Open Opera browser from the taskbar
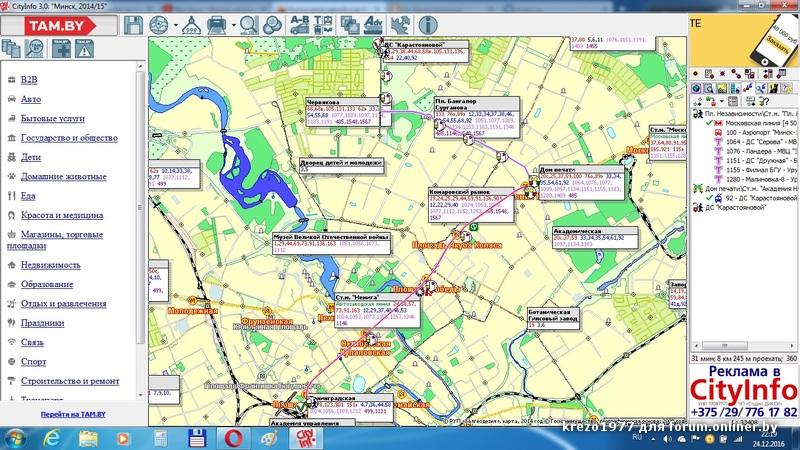 pyautogui.click(x=233, y=438)
